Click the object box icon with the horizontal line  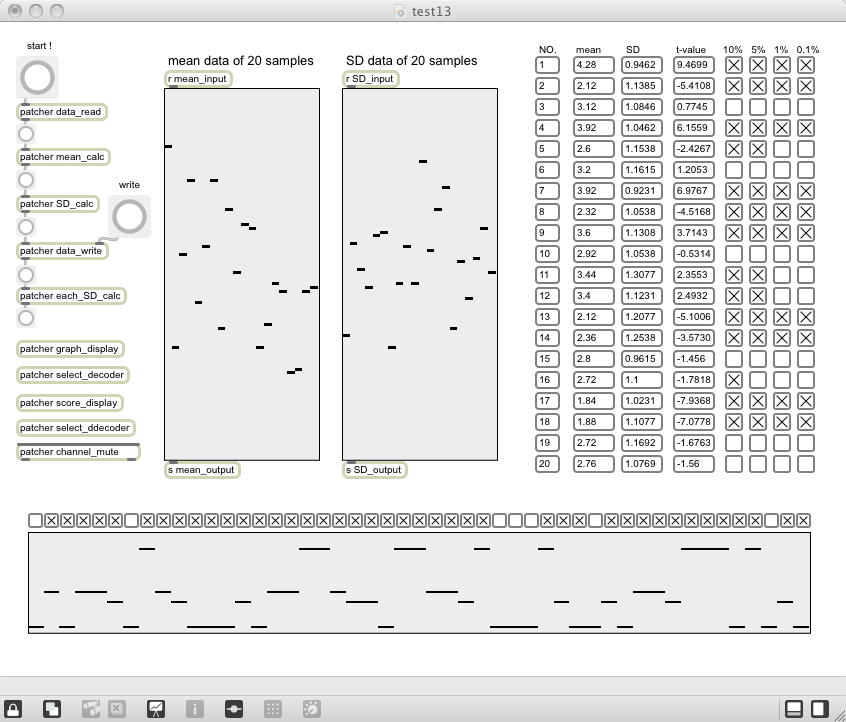pos(234,709)
